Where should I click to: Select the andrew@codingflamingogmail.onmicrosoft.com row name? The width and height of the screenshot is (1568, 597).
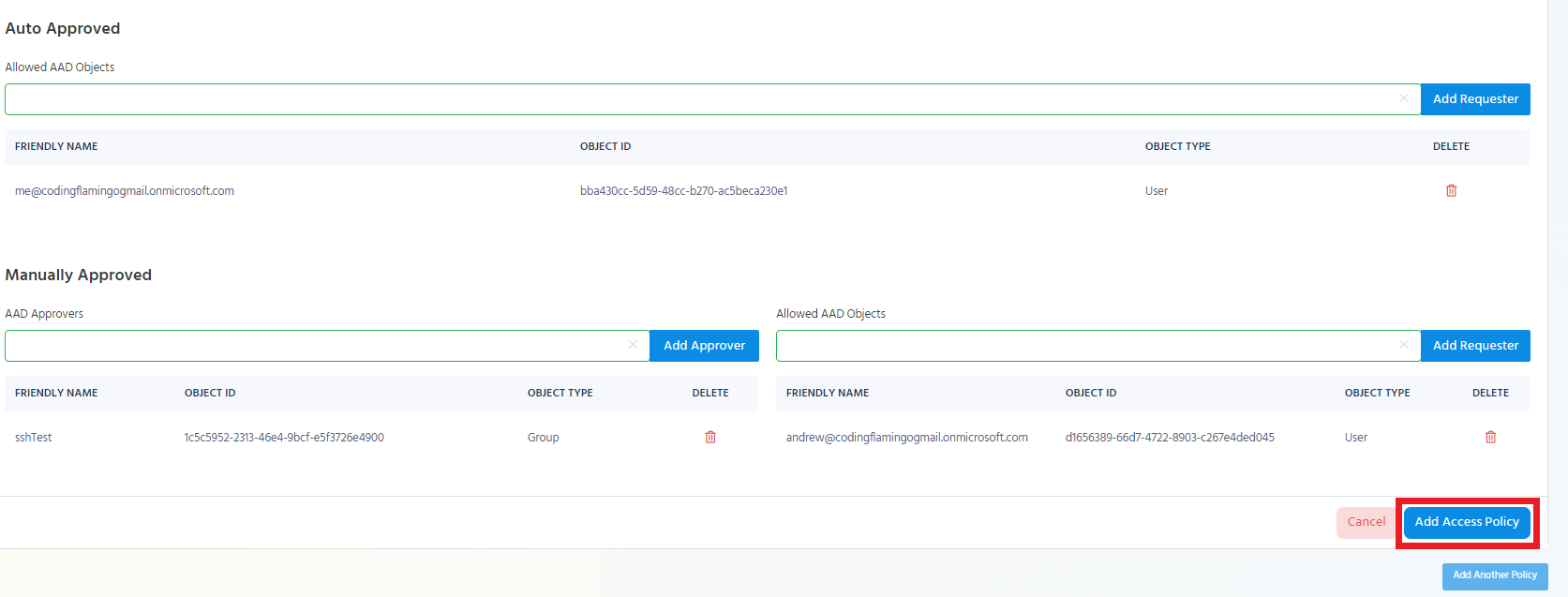[906, 438]
